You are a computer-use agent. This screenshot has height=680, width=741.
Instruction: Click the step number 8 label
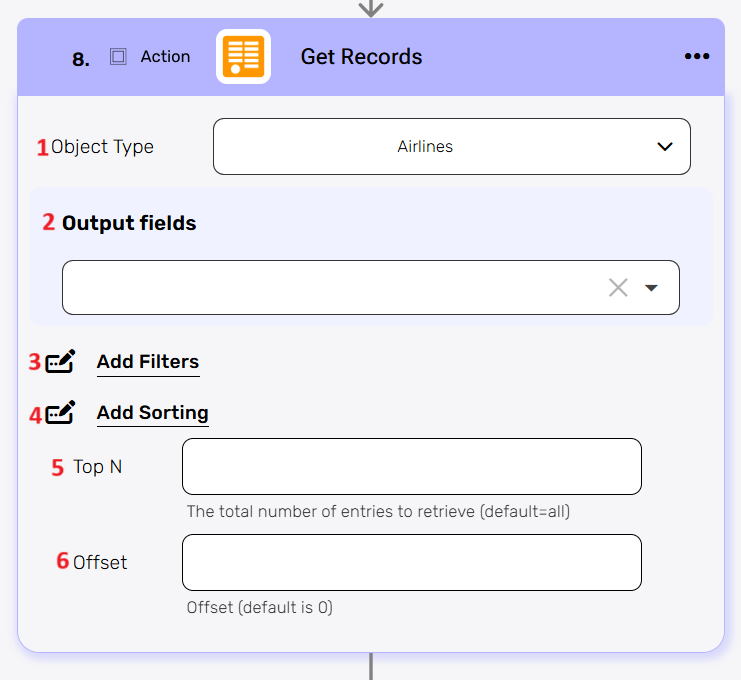point(81,59)
